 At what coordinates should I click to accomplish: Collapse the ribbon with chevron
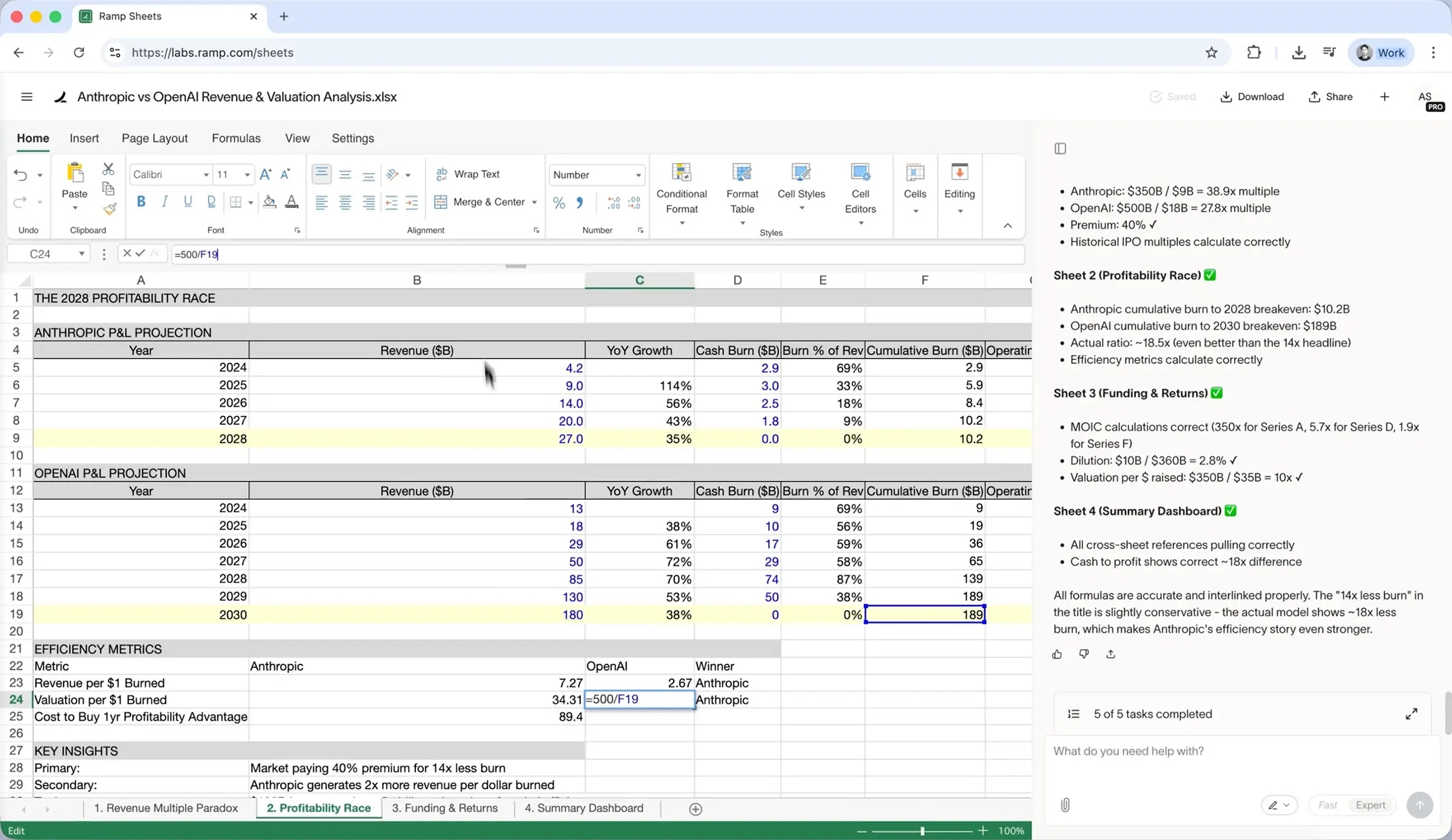click(x=1008, y=226)
